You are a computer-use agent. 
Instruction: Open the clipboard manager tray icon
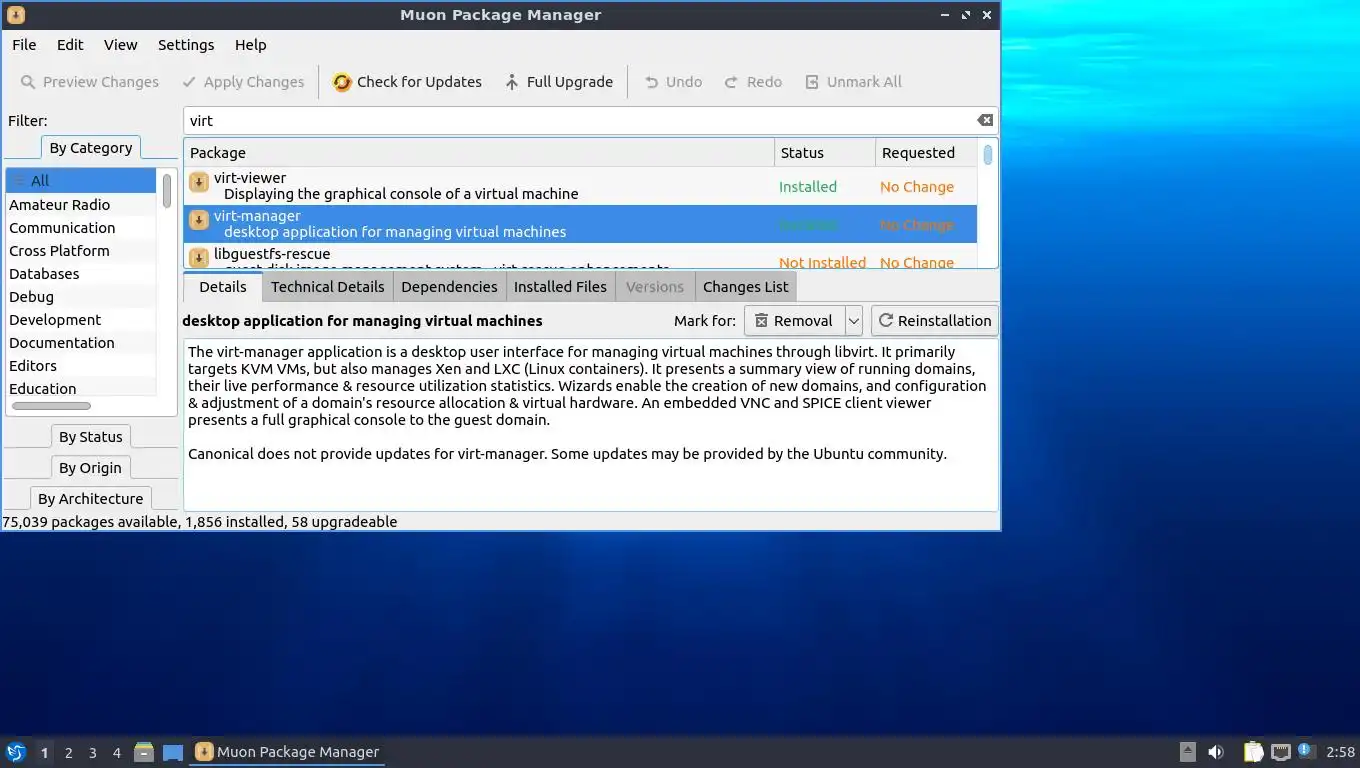[x=1253, y=752]
